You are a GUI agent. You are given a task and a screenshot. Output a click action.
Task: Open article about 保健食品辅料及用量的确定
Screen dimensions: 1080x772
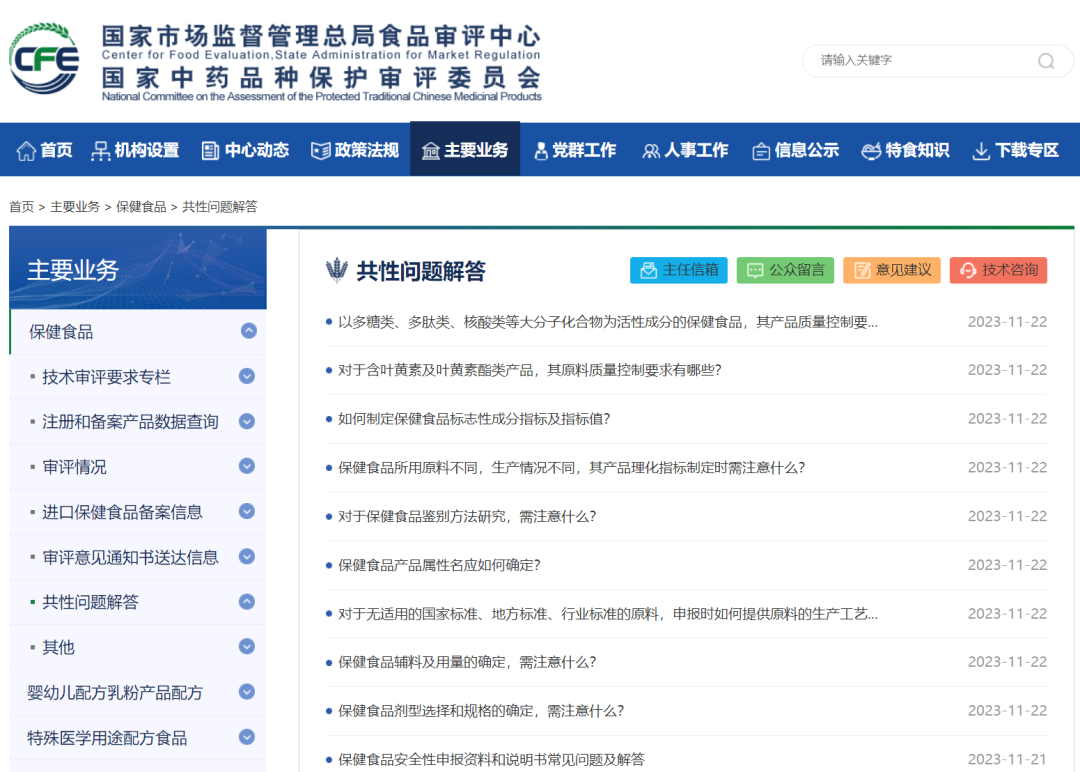[x=467, y=663]
